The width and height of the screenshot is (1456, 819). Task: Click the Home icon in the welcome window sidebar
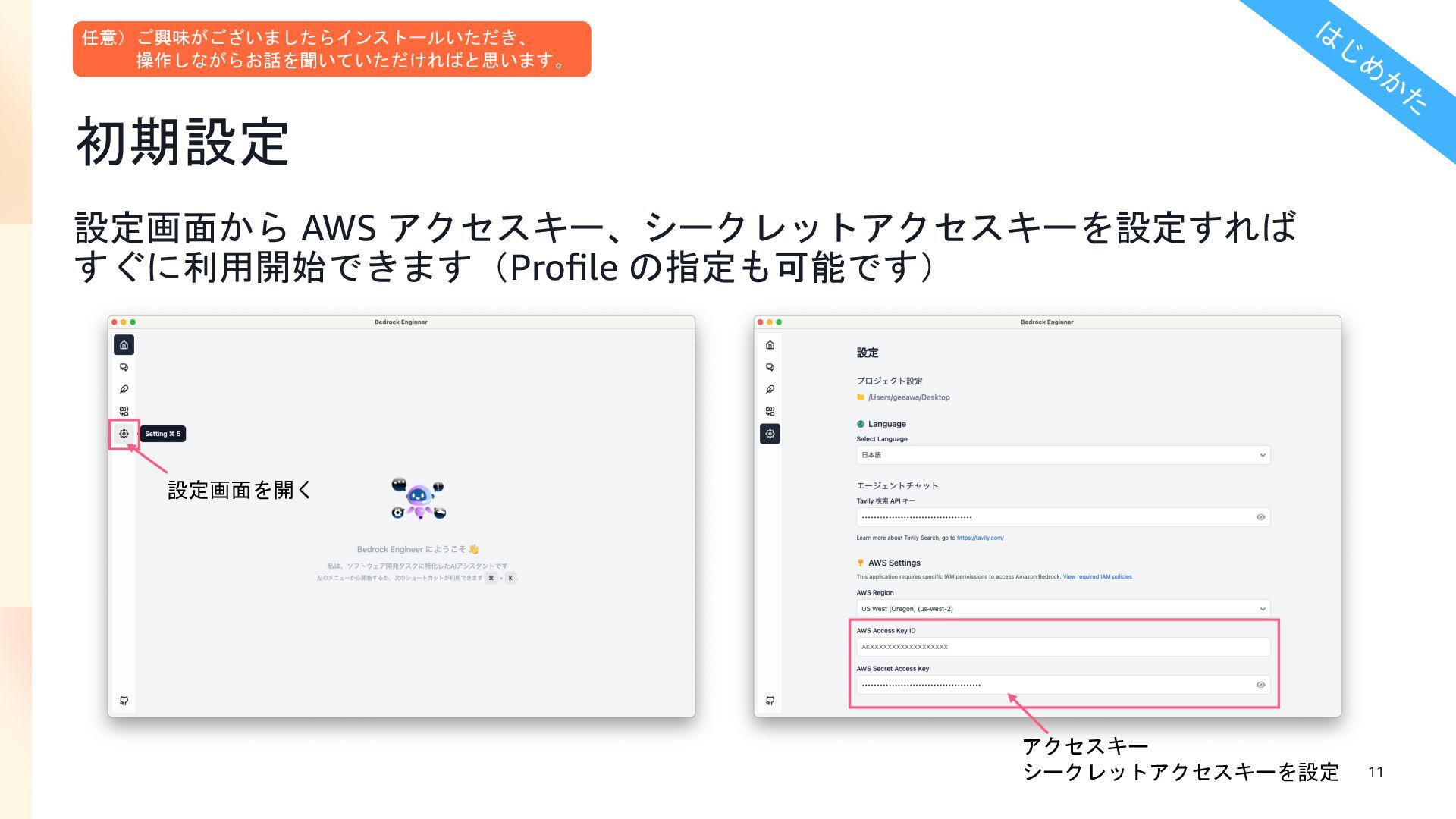tap(124, 345)
